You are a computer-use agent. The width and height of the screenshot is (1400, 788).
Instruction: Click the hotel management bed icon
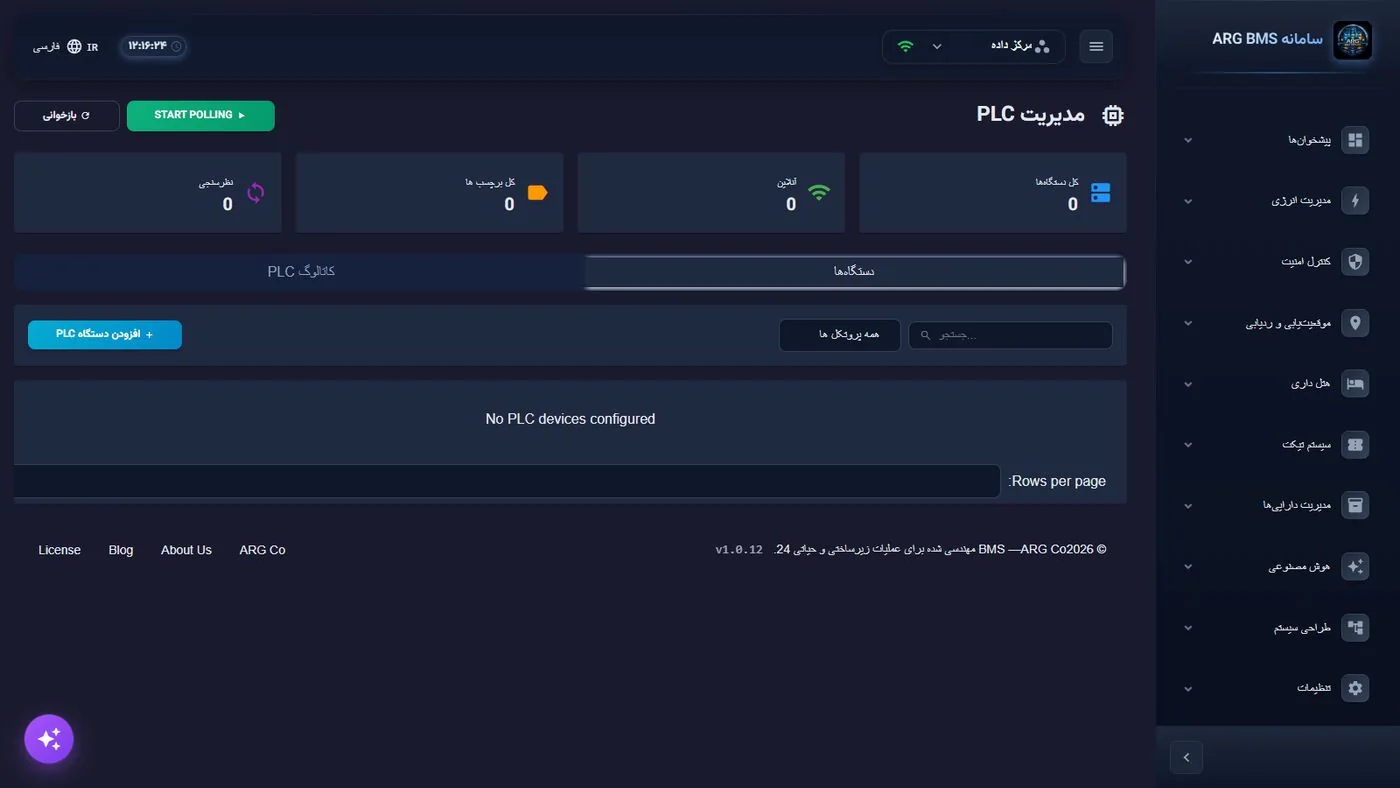pyautogui.click(x=1355, y=384)
